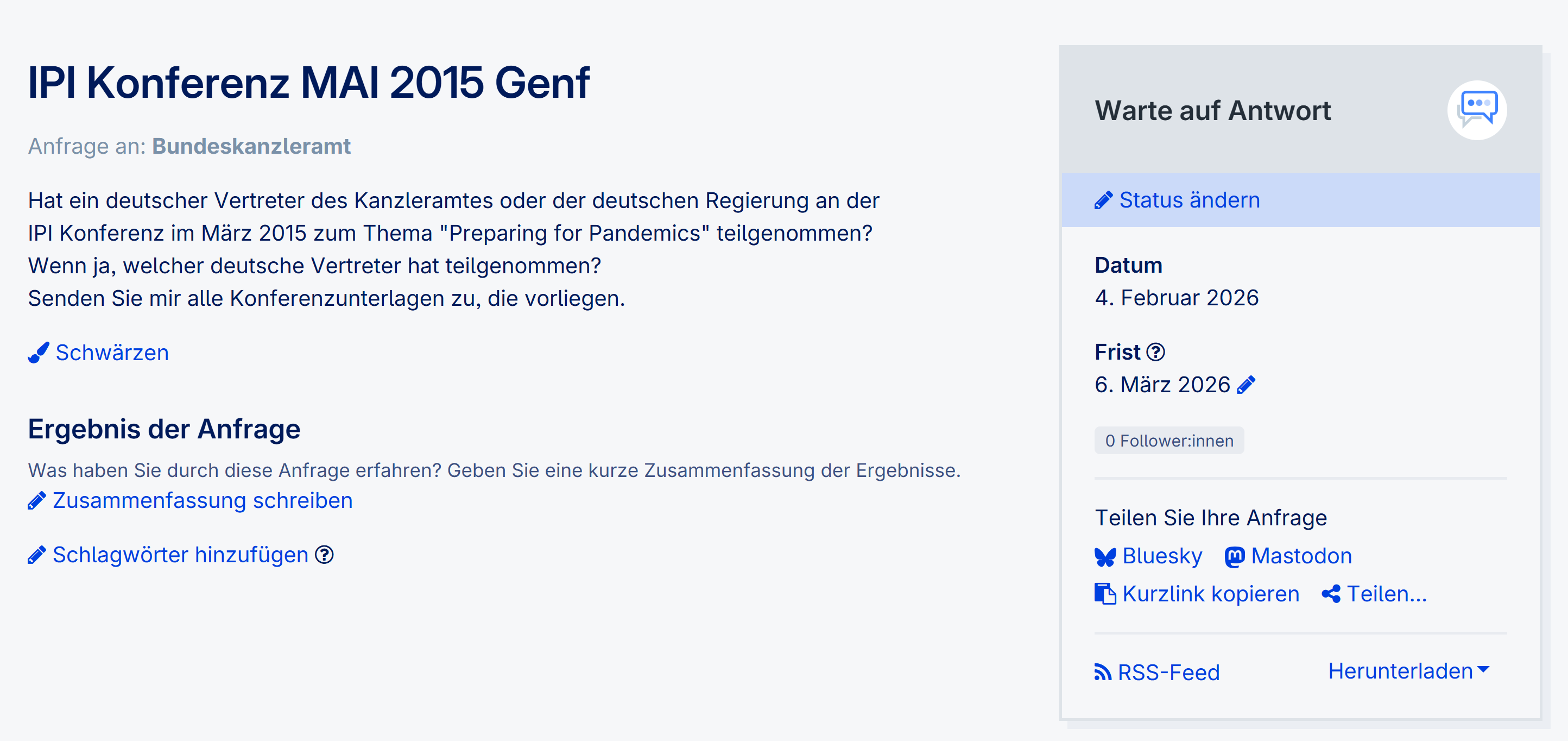The height and width of the screenshot is (741, 1568).
Task: Click the question mark icon beside Frist
Action: [x=1155, y=352]
